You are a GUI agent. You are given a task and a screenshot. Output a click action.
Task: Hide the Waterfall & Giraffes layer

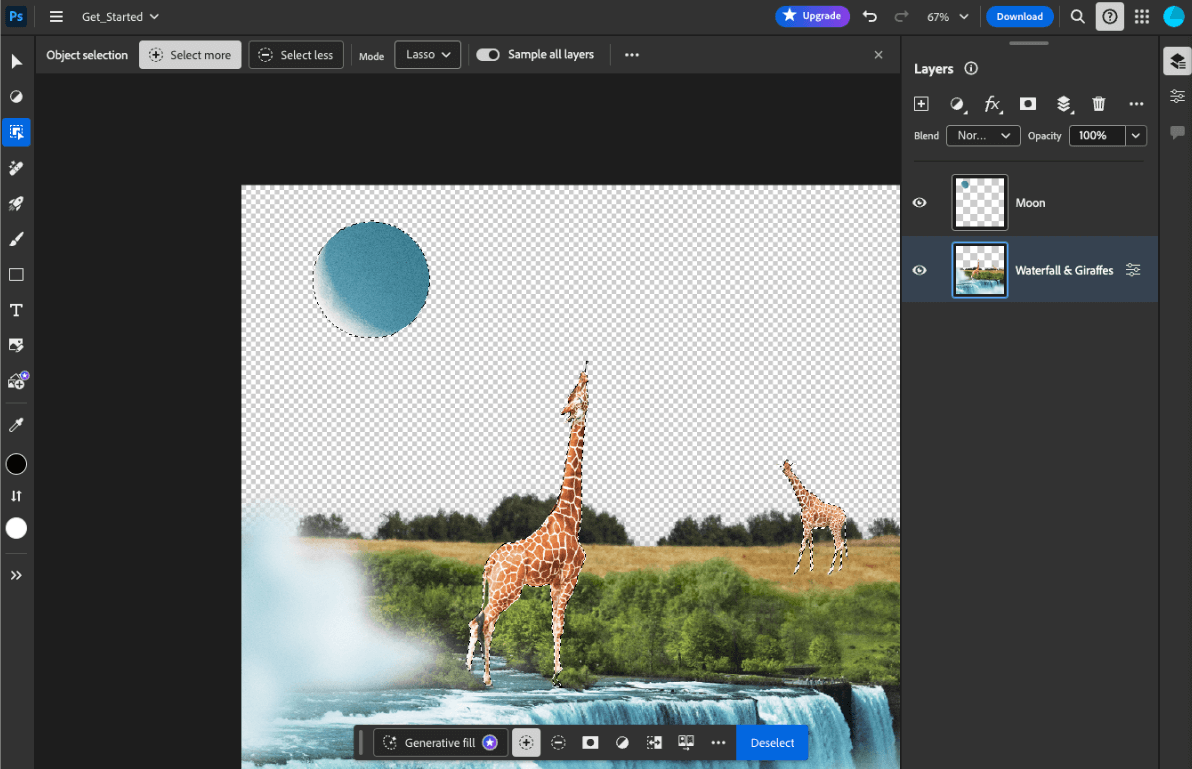click(919, 269)
